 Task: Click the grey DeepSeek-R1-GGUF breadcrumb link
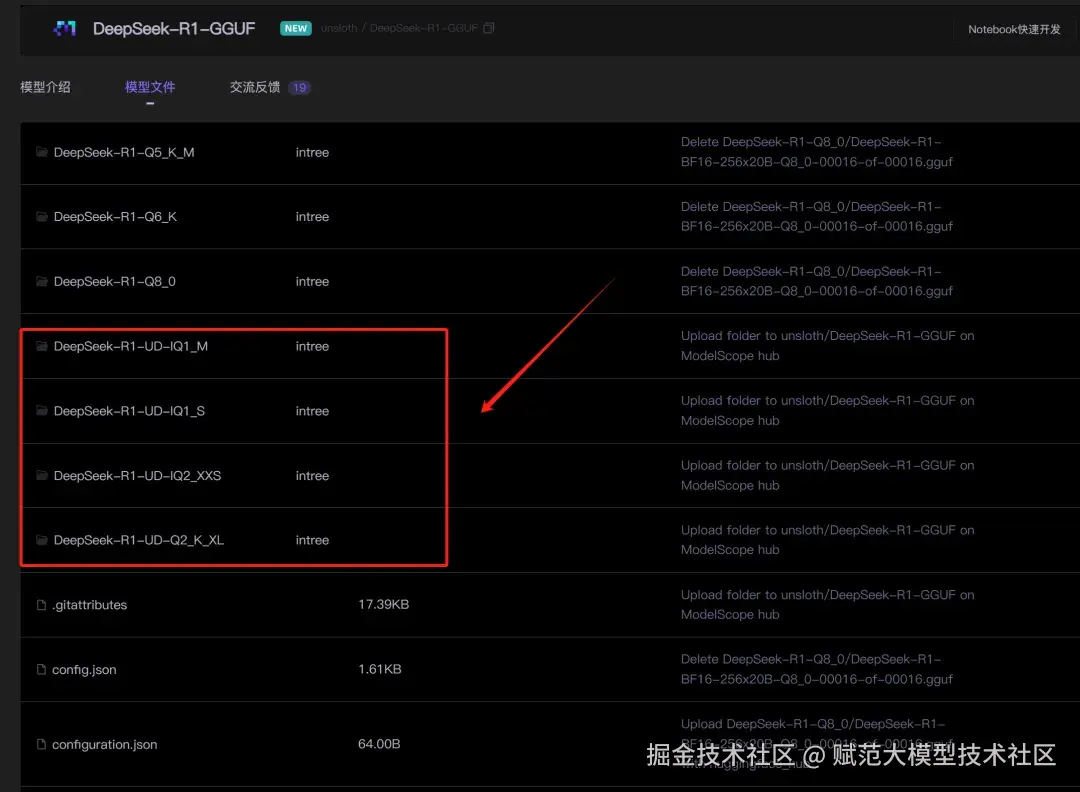point(424,28)
